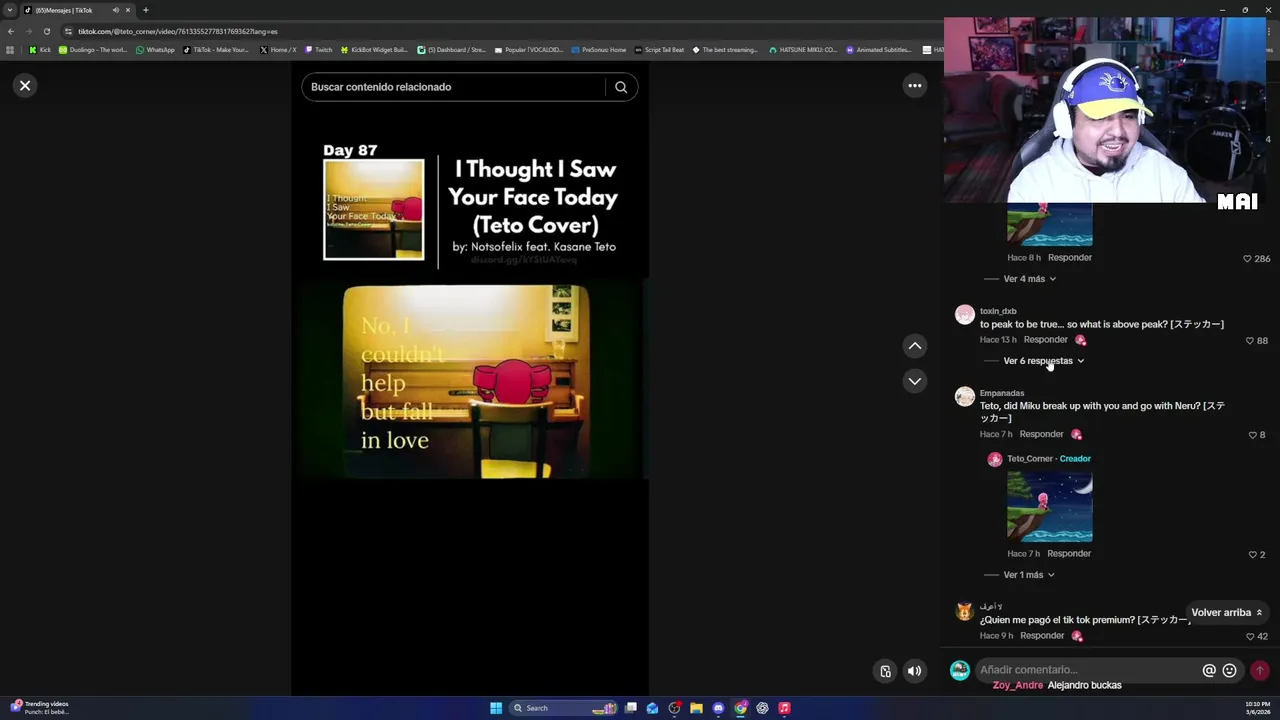Open the Home / X bookmark
The height and width of the screenshot is (720, 1280).
[278, 50]
